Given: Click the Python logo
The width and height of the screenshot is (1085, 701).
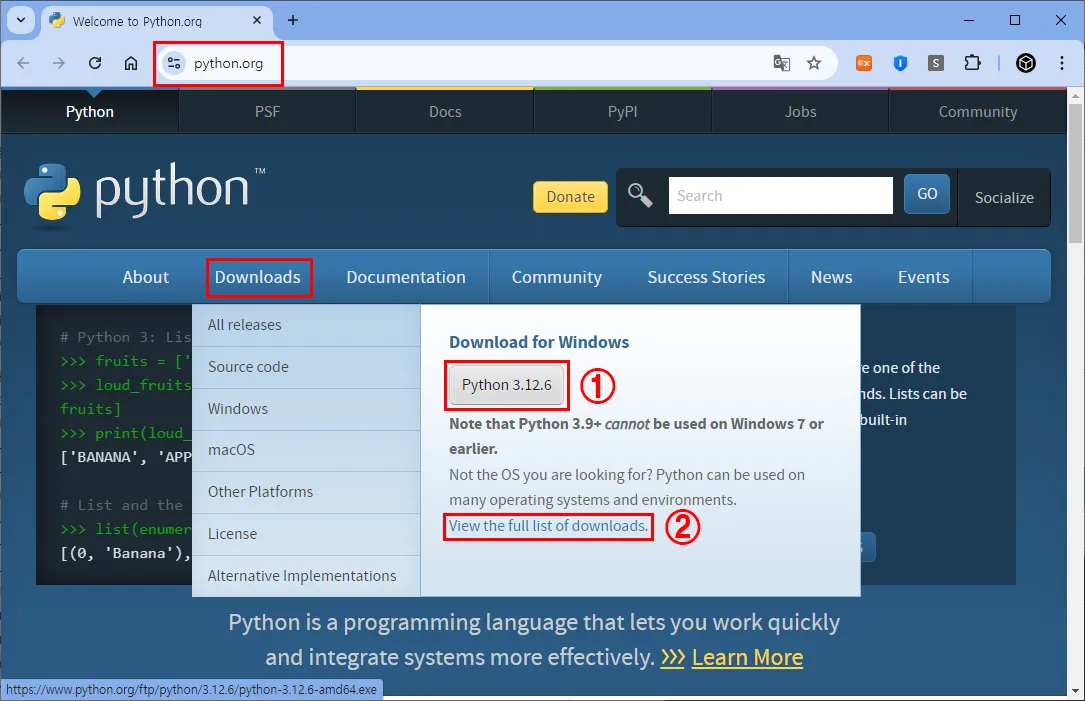Looking at the screenshot, I should (145, 192).
